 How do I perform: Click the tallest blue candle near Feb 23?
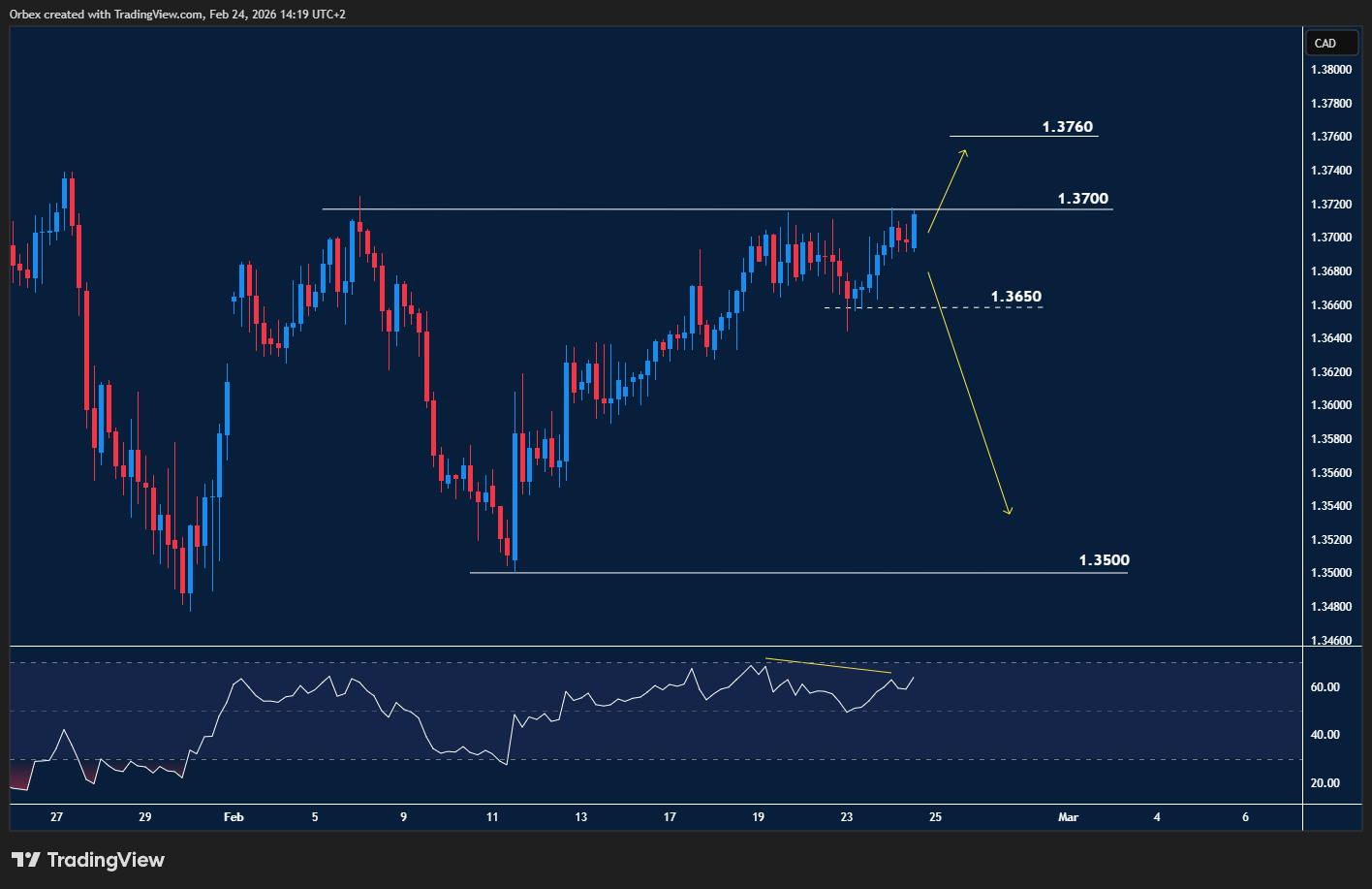click(912, 233)
